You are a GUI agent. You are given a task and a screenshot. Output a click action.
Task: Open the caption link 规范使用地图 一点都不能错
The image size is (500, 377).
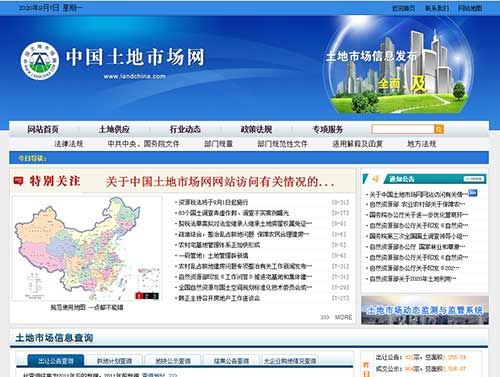click(x=87, y=307)
